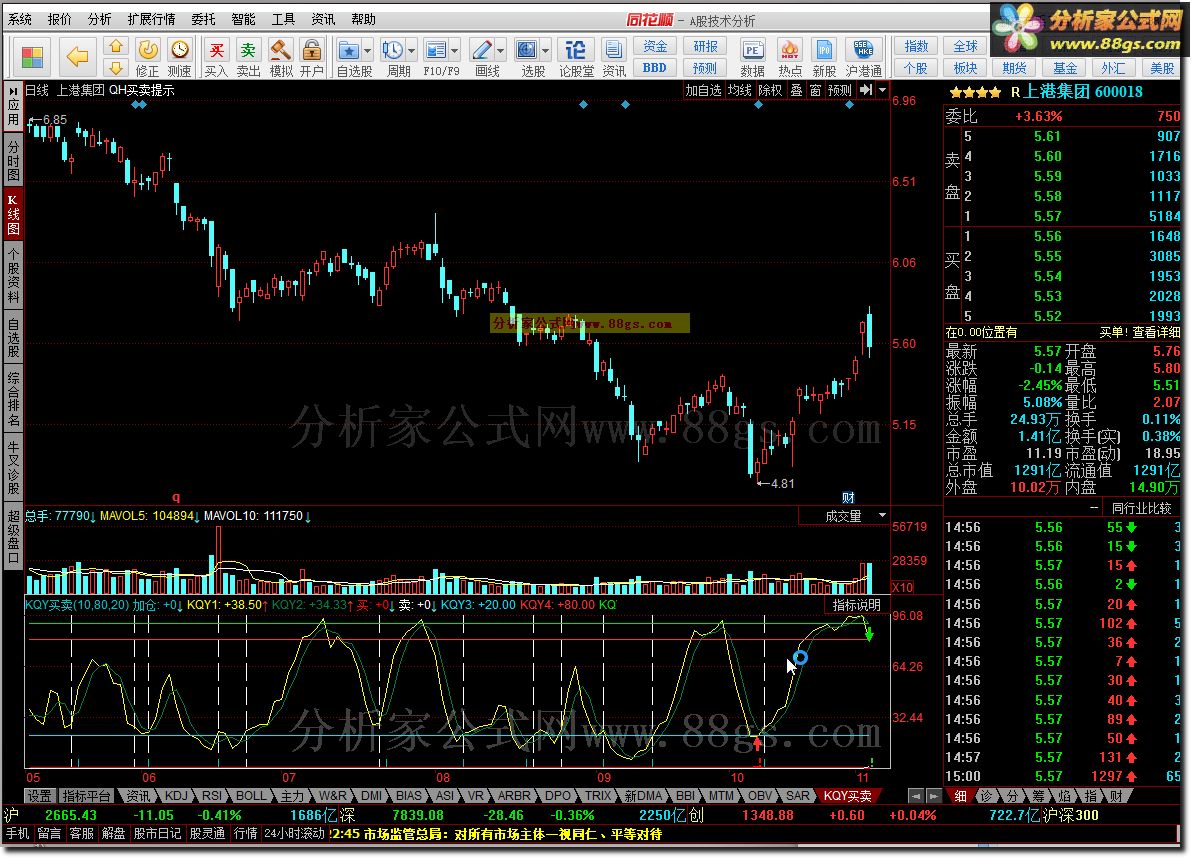Go back using the yellow left arrow
1192x858 pixels.
77,56
